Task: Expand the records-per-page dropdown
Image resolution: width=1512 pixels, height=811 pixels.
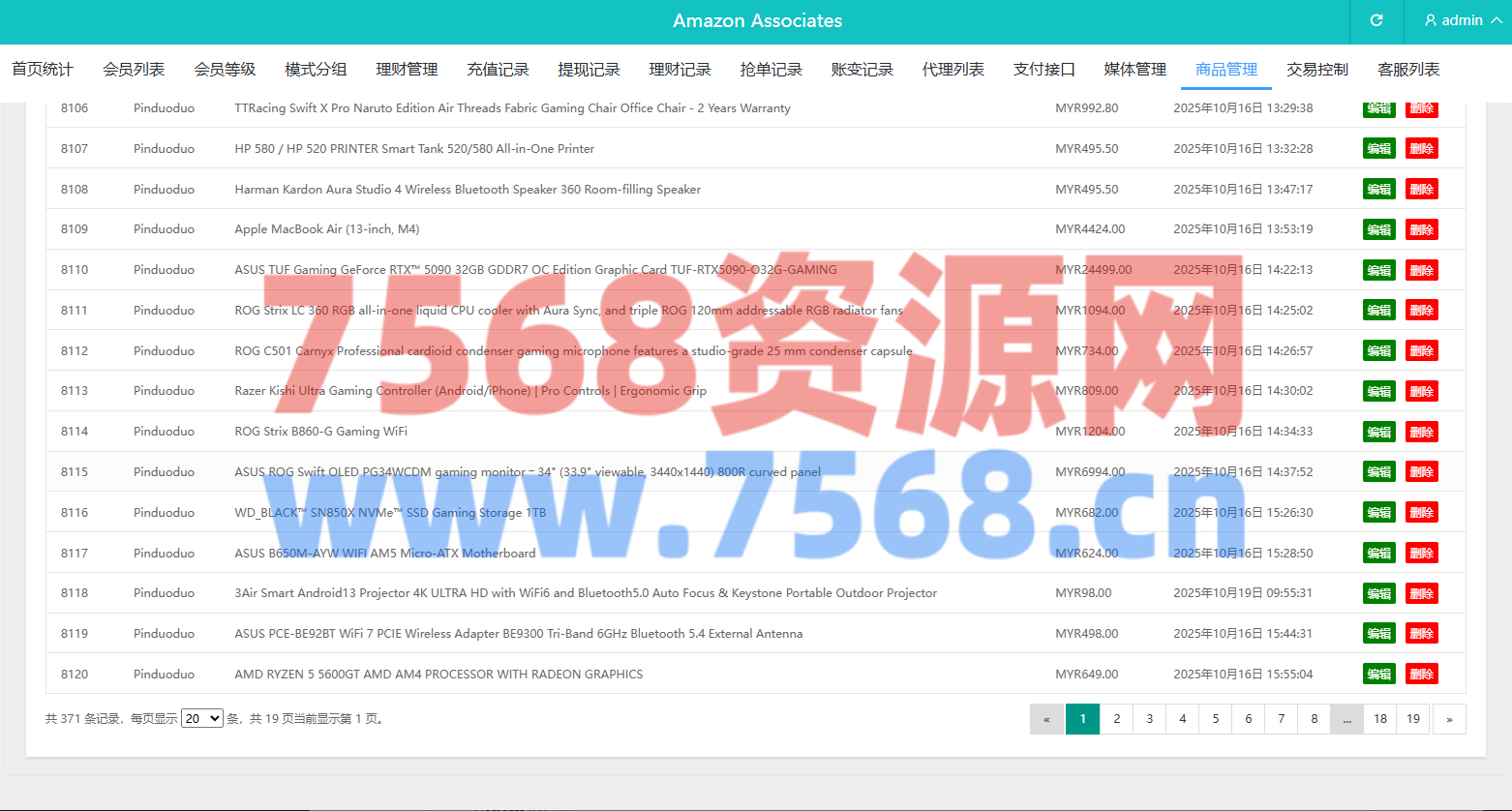Action: coord(202,719)
